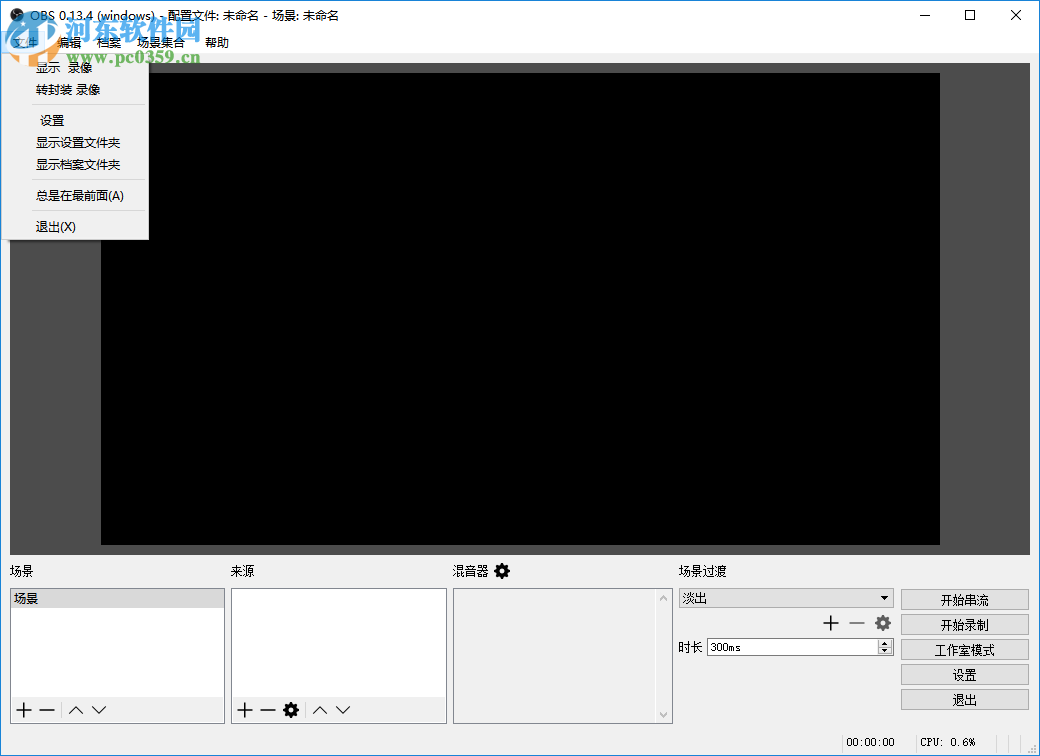Remove the selected scene using the minus icon

pos(45,709)
